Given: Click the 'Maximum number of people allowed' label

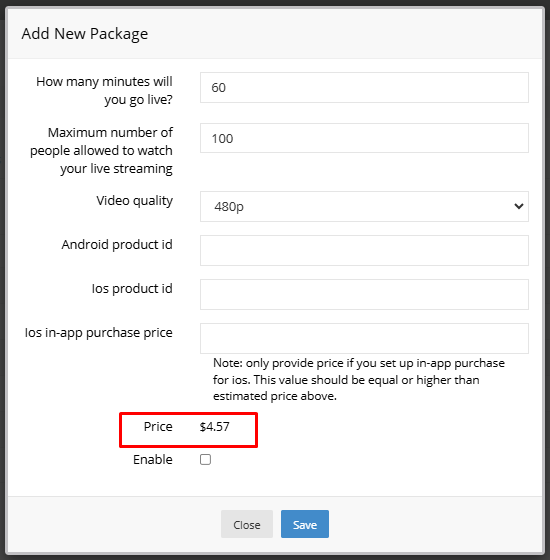Looking at the screenshot, I should (101, 150).
